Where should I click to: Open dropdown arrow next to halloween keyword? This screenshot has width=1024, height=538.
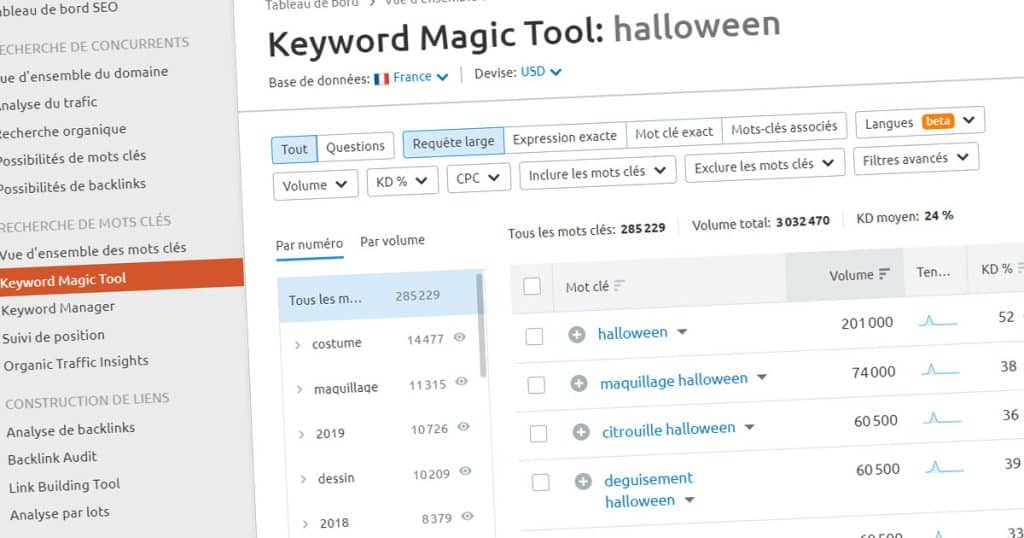tap(682, 332)
